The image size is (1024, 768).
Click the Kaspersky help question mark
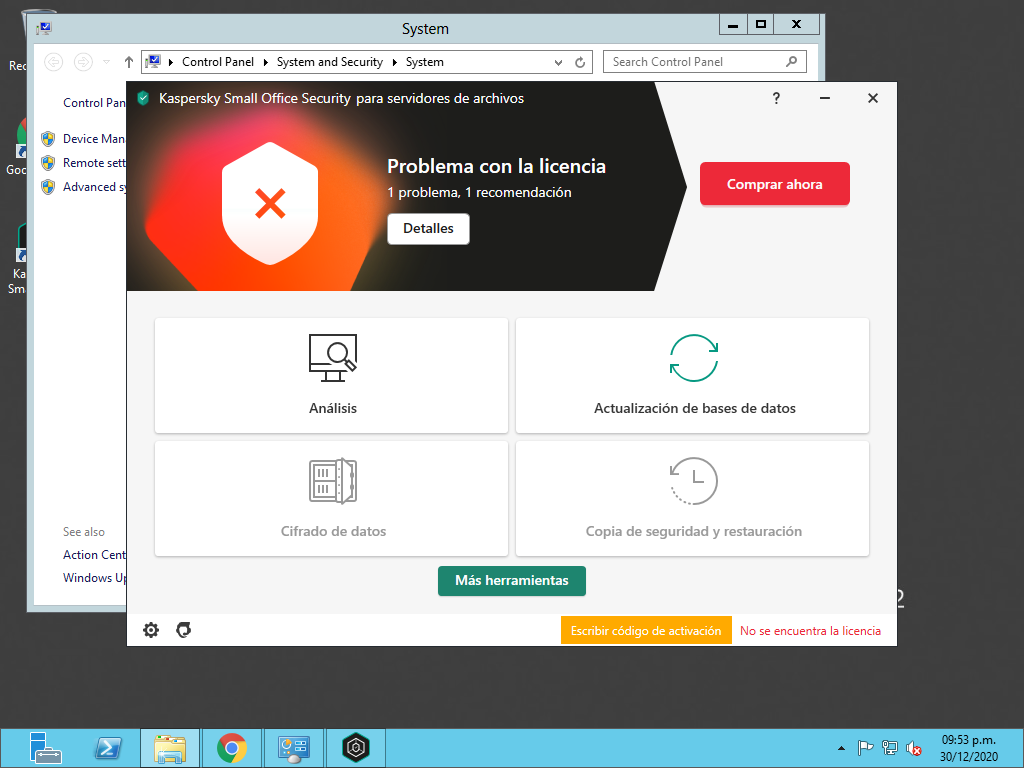click(x=776, y=98)
